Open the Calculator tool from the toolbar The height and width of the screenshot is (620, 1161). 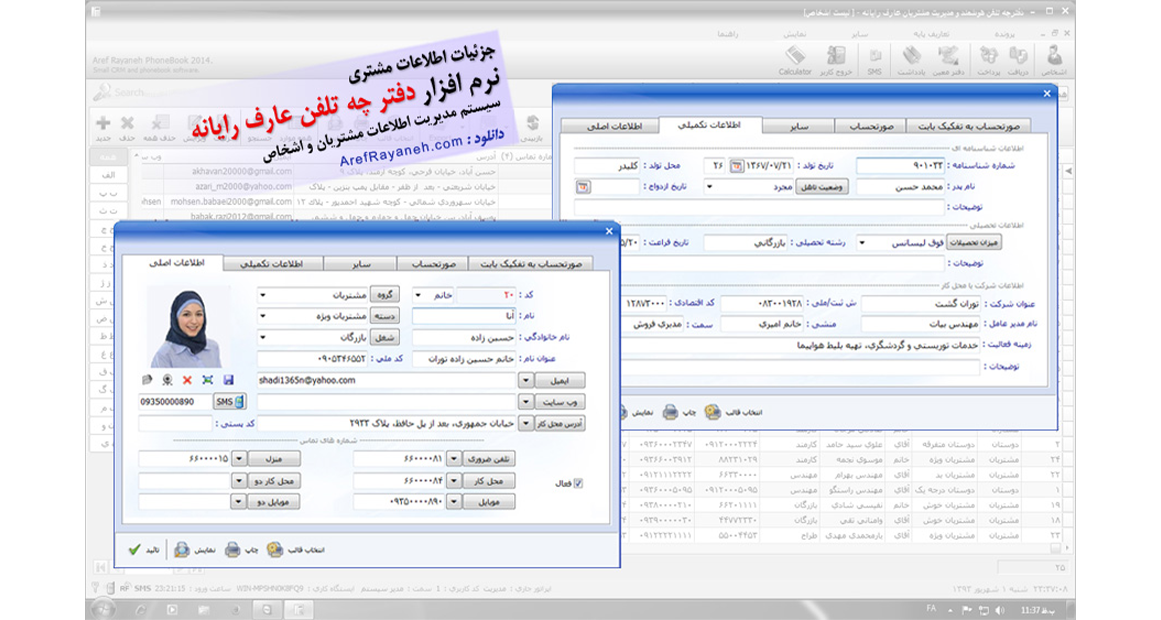(x=795, y=58)
